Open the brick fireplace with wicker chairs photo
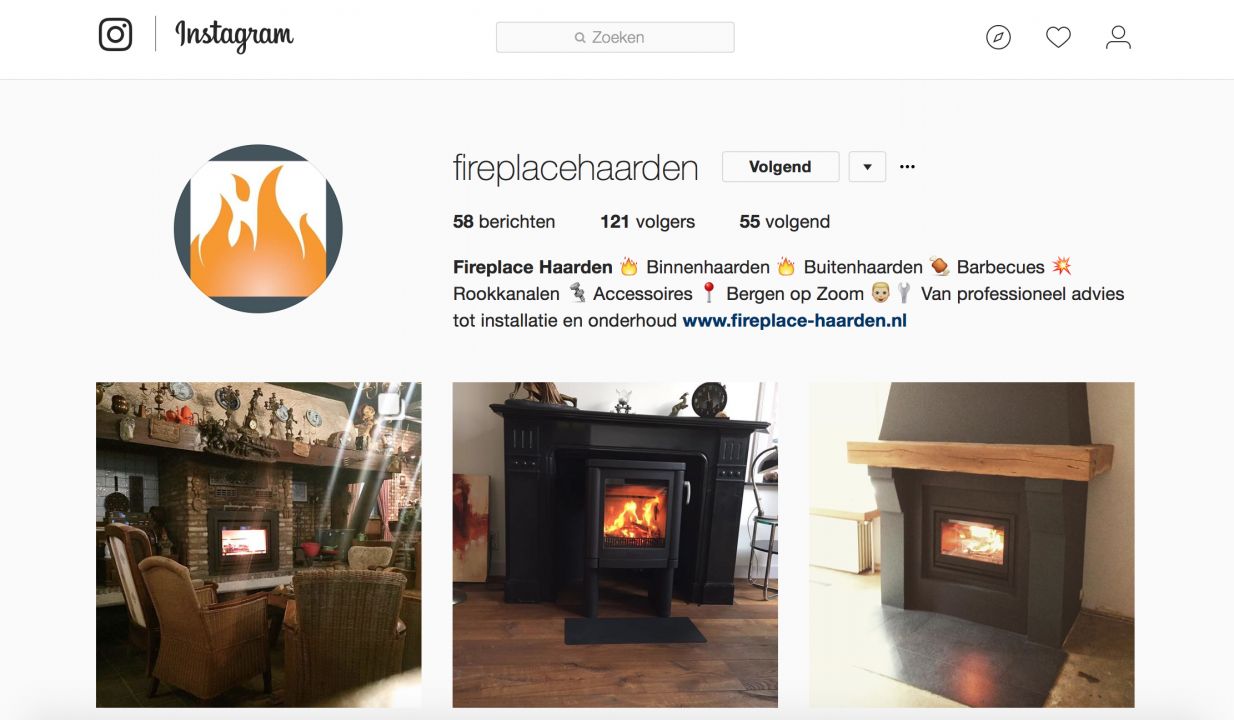The image size is (1234, 720). [x=258, y=544]
